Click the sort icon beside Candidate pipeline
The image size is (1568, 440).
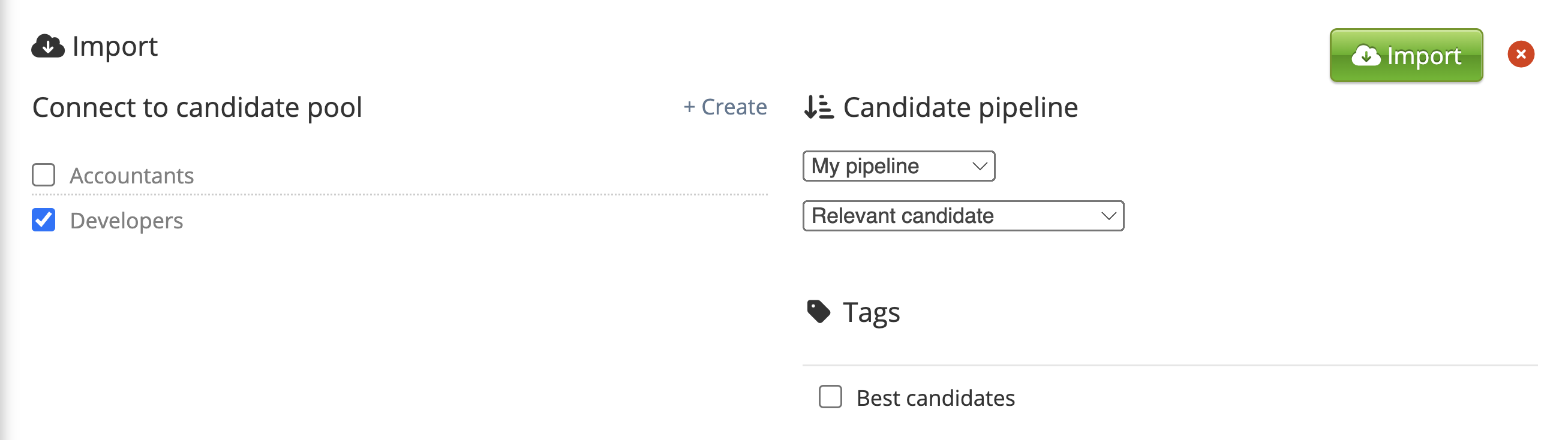click(818, 107)
